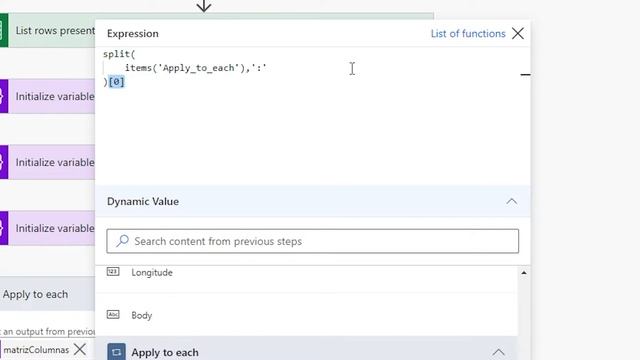The height and width of the screenshot is (360, 640).
Task: Click the Dynamic Value heading
Action: 143,202
